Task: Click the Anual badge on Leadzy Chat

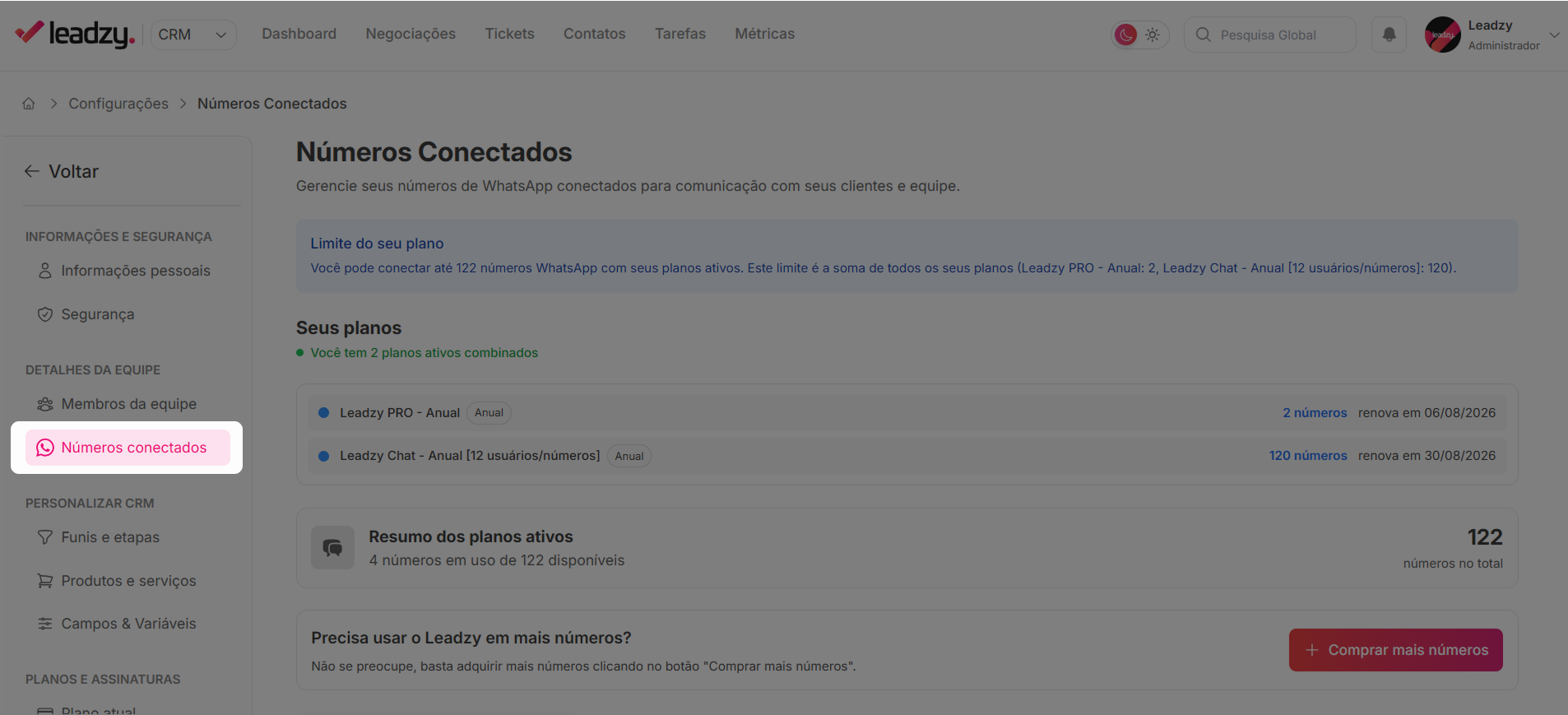Action: [629, 456]
